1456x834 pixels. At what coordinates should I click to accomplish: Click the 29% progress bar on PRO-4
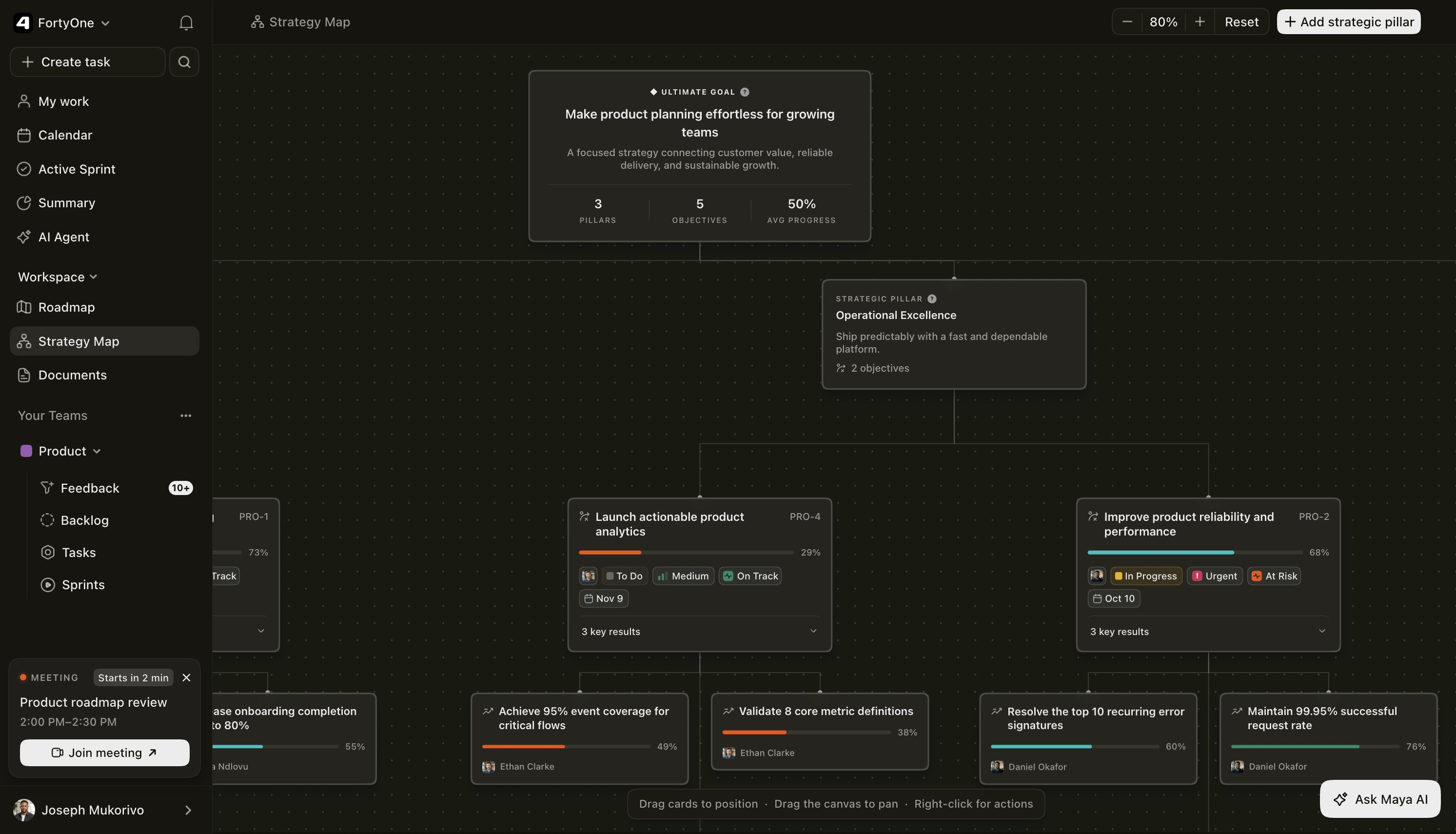click(x=686, y=552)
